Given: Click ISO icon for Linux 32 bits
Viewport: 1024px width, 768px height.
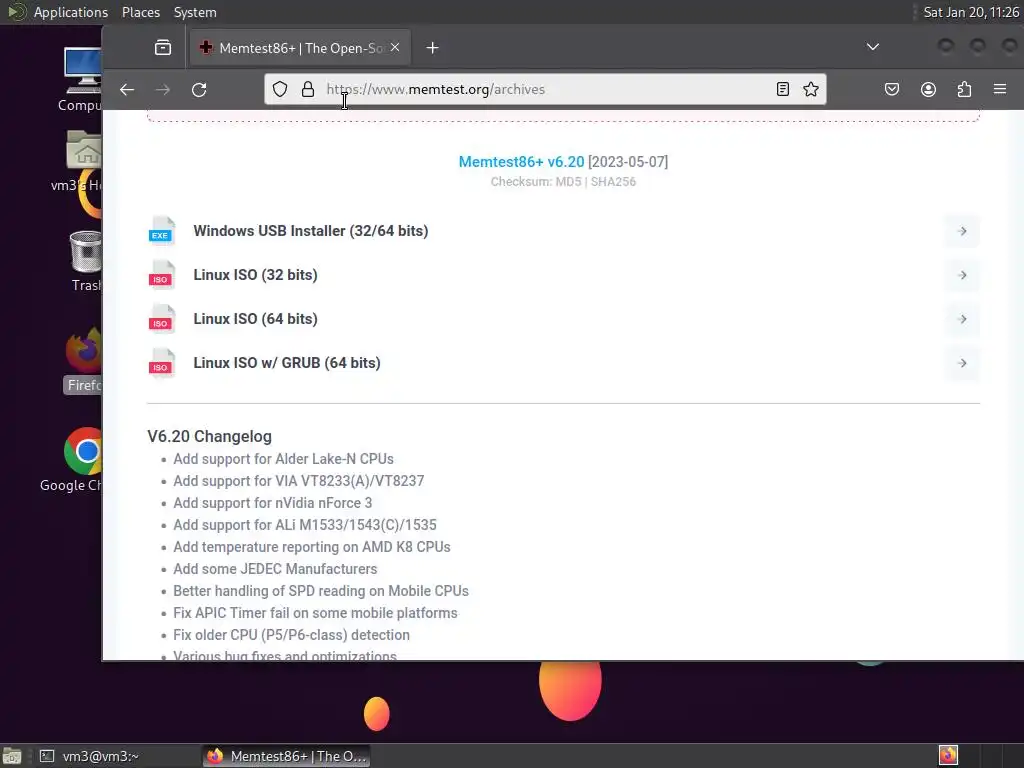Looking at the screenshot, I should (x=161, y=275).
